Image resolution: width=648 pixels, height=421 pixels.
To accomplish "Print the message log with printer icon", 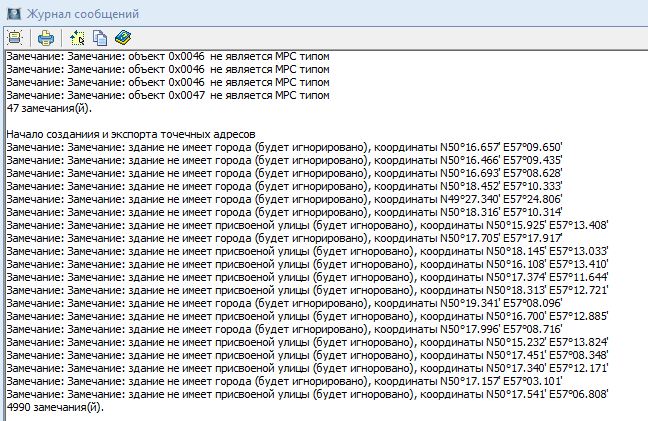I will 46,38.
